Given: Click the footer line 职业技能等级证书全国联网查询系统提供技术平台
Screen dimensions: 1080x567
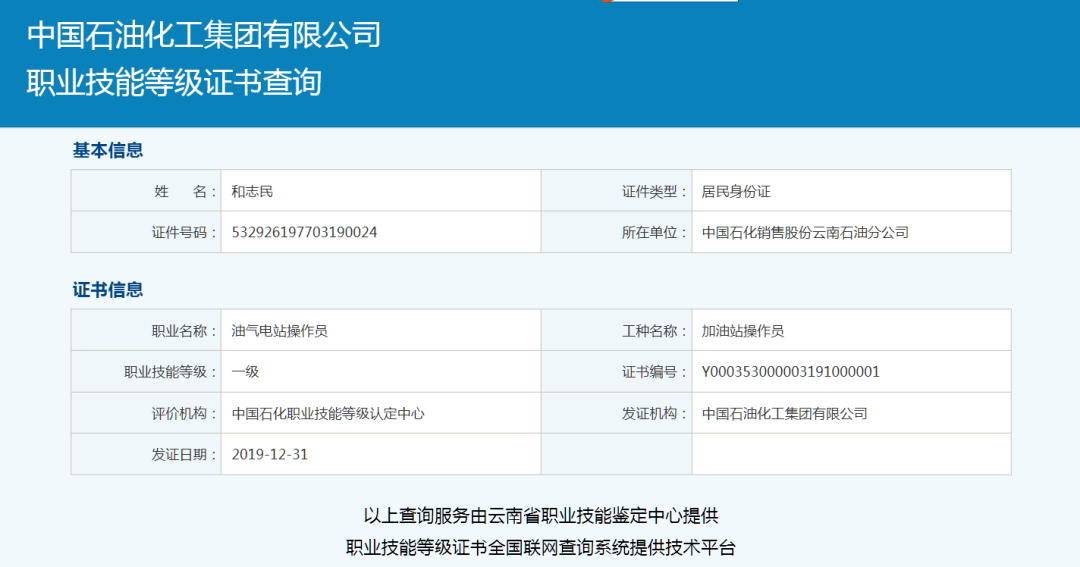Looking at the screenshot, I should [x=541, y=548].
